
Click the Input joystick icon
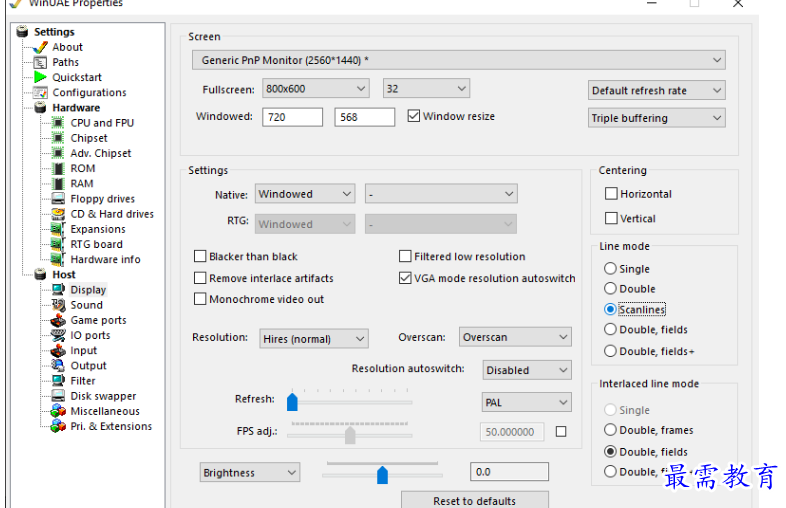(58, 351)
